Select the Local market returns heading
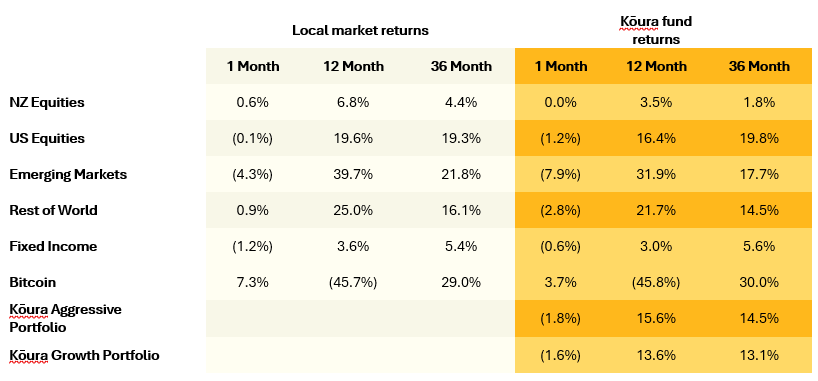This screenshot has width=818, height=381. pyautogui.click(x=360, y=30)
